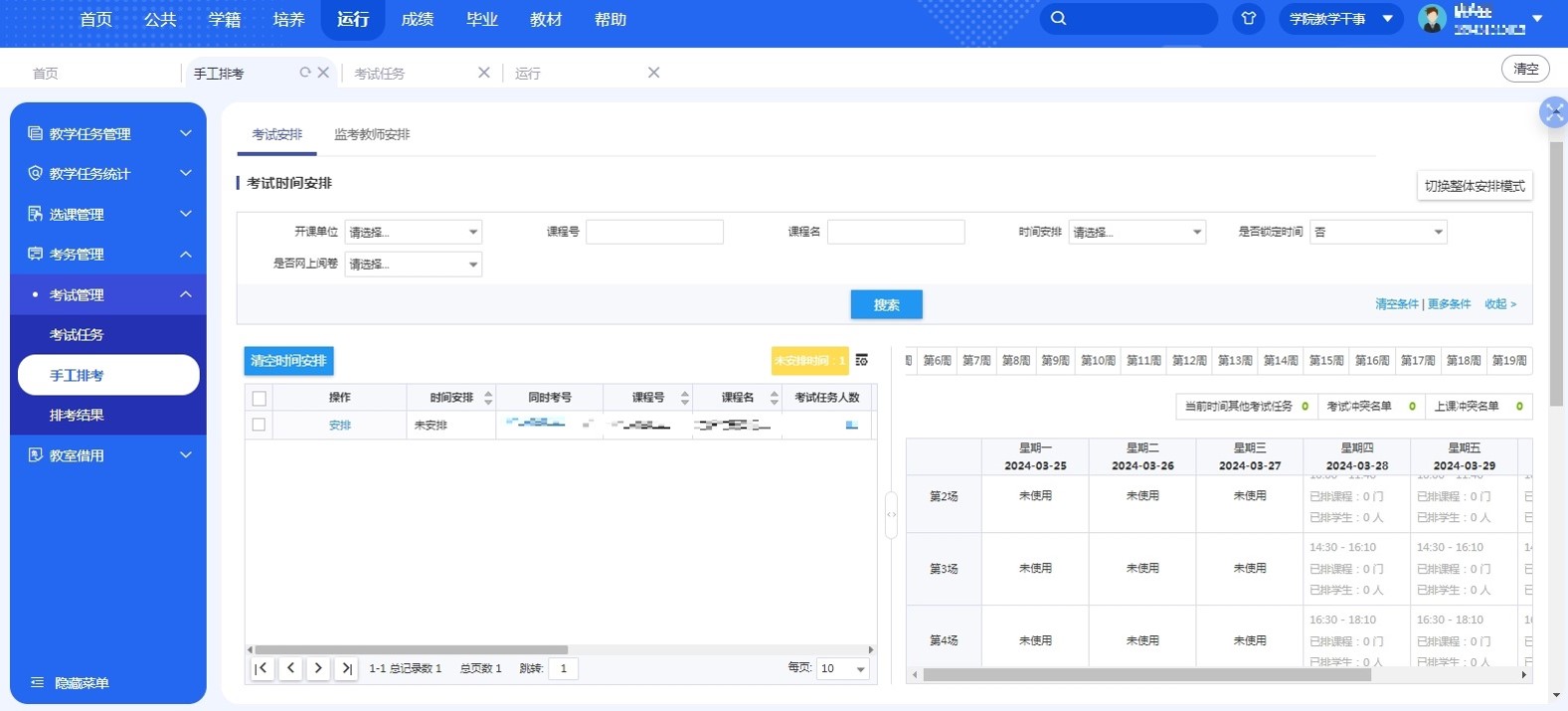Image resolution: width=1568 pixels, height=711 pixels.
Task: Close the 运行 tab
Action: (x=653, y=73)
